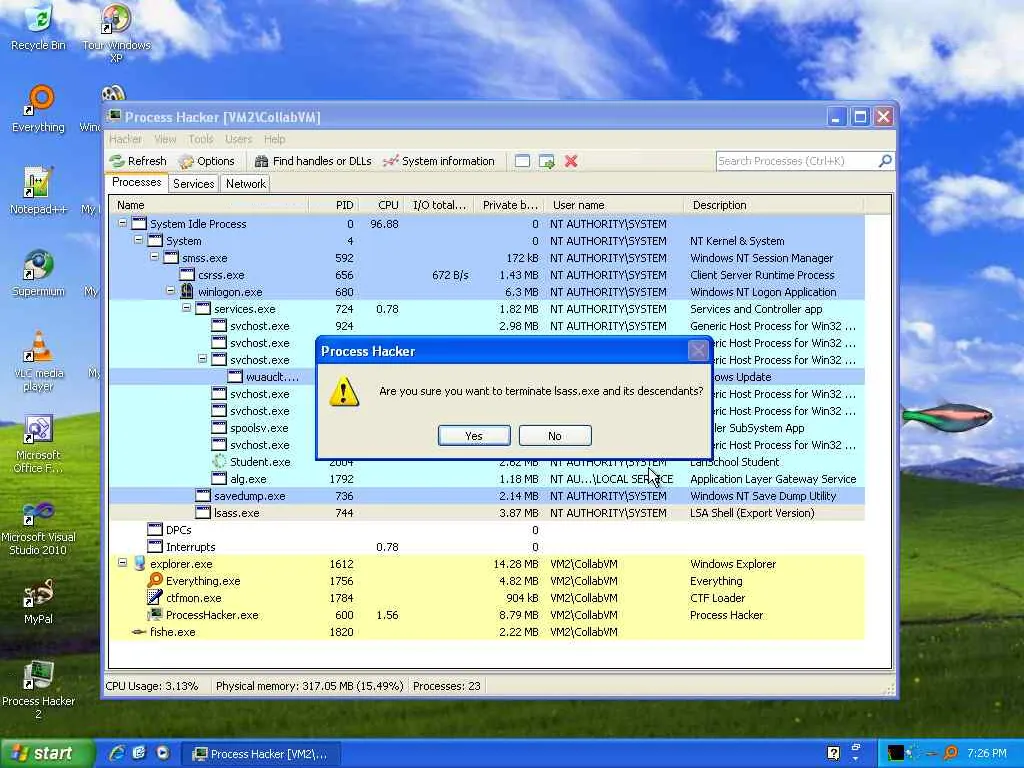1024x768 pixels.
Task: Switch to the Services tab
Action: click(193, 184)
